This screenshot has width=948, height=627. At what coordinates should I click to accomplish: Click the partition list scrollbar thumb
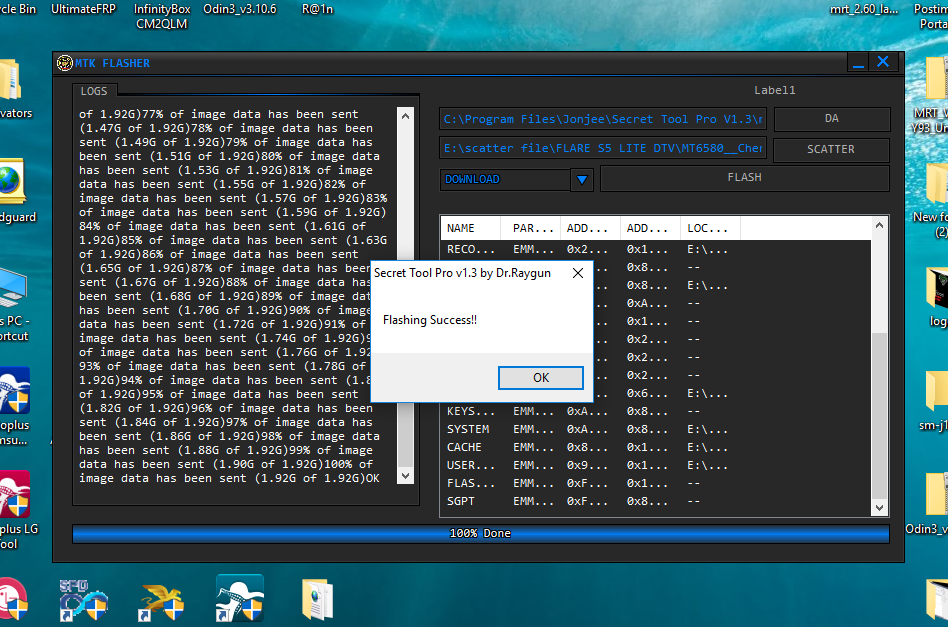coord(879,416)
